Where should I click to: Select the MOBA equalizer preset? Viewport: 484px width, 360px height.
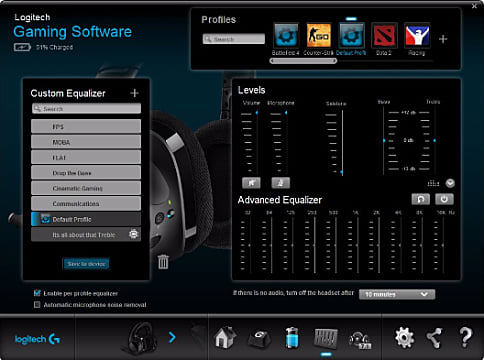(86, 142)
